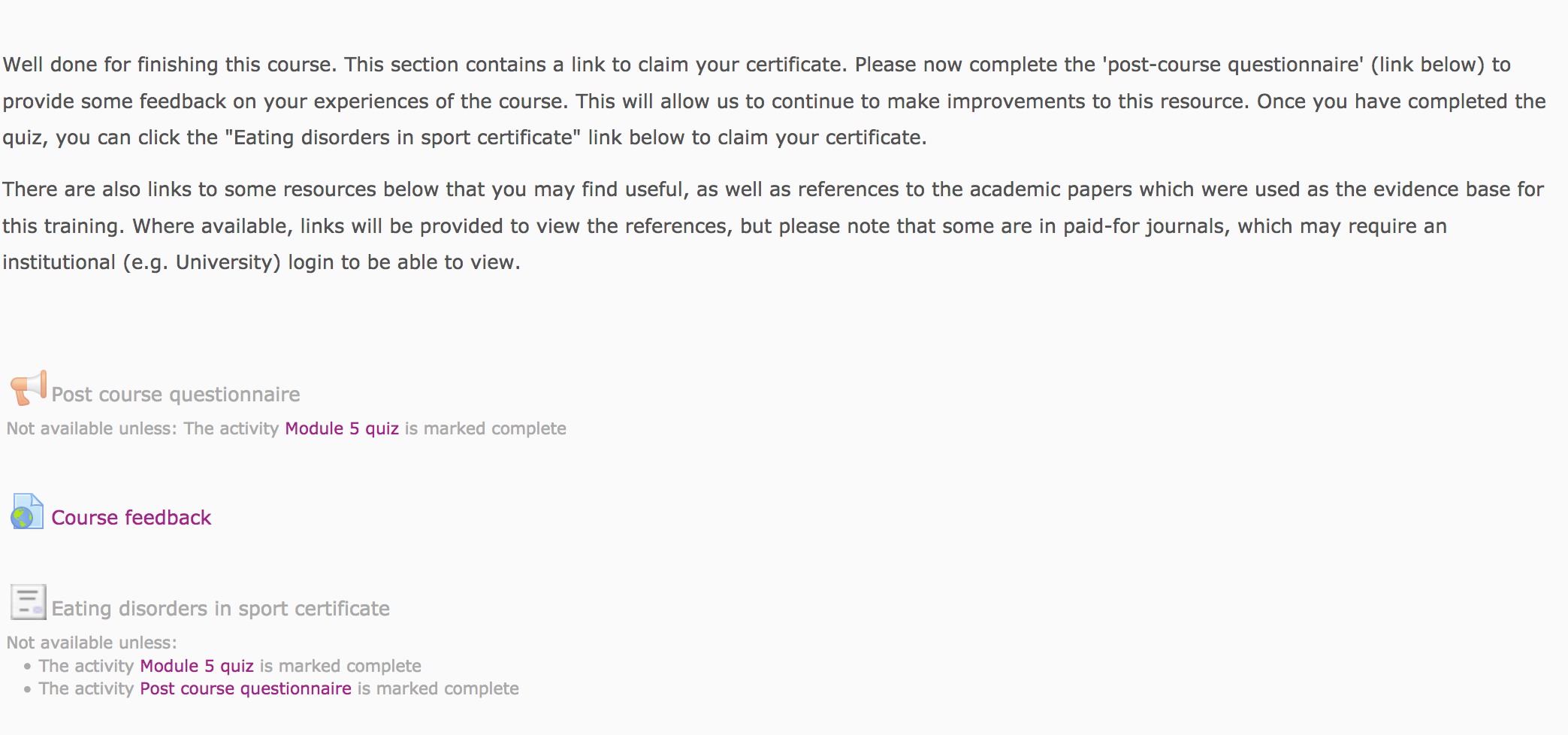Click the quoted "Eating disorders in sport certificate" phrase in the intro
This screenshot has height=735, width=1568.
pyautogui.click(x=403, y=138)
